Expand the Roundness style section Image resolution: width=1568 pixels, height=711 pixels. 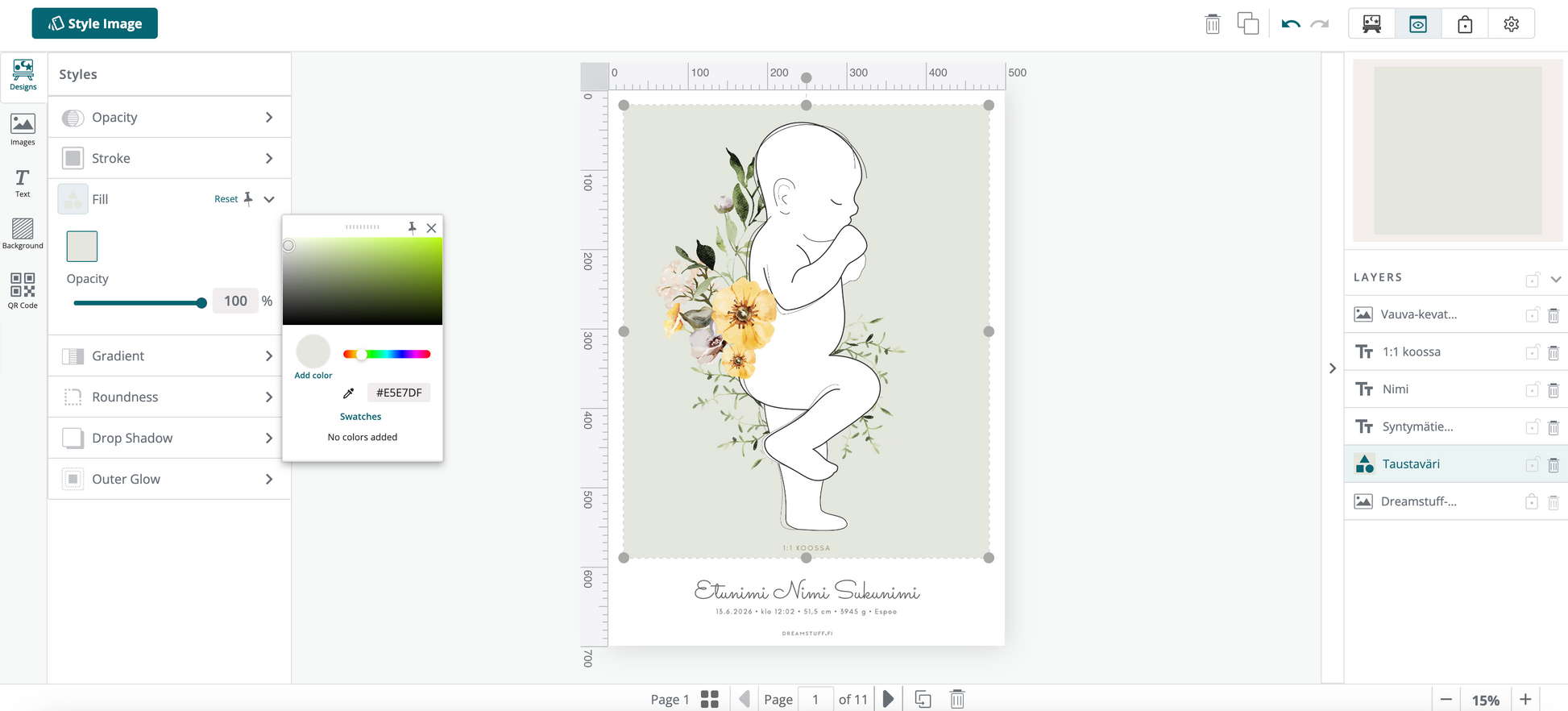(x=169, y=397)
